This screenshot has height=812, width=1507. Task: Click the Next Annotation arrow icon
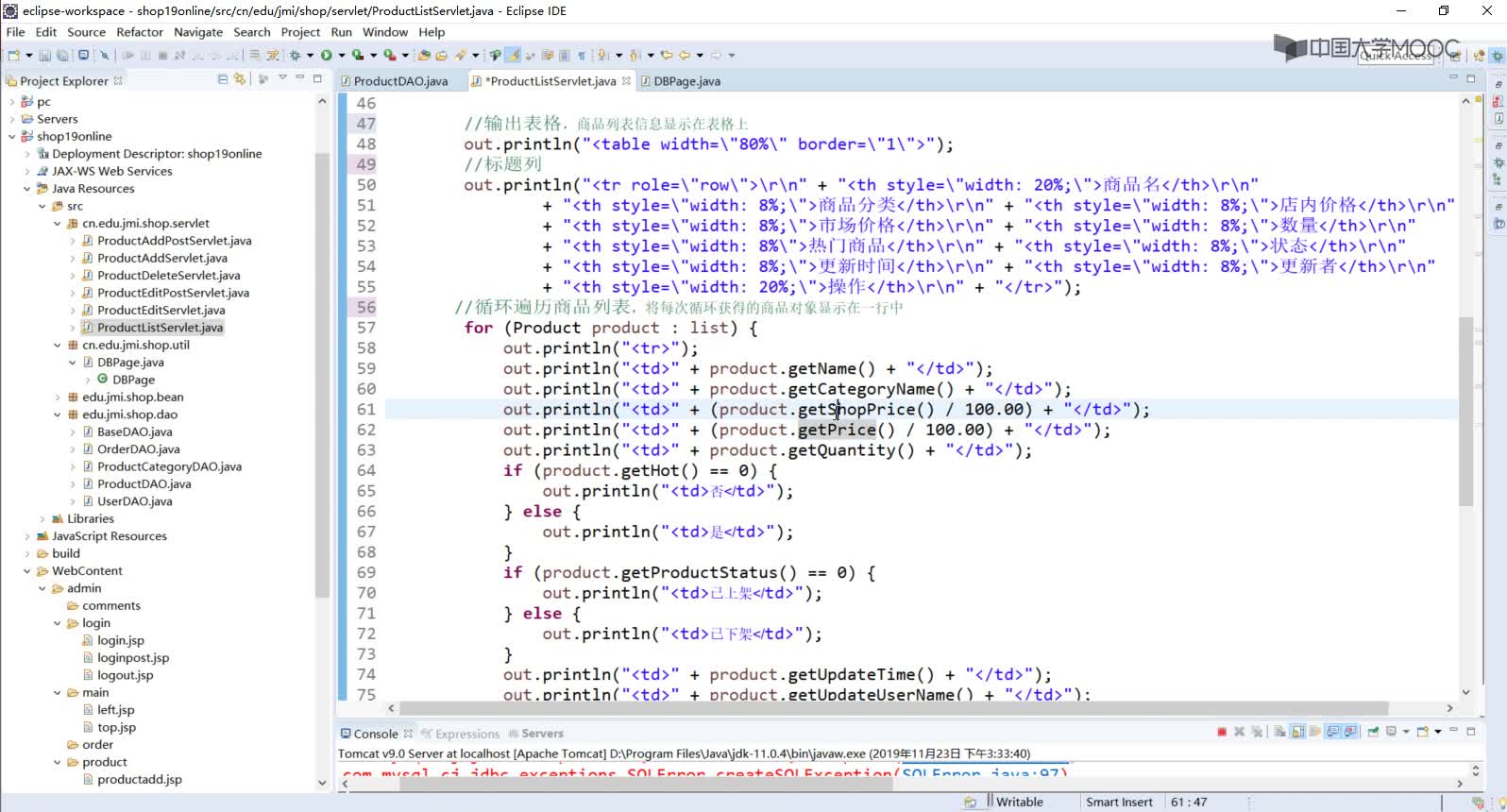601,55
